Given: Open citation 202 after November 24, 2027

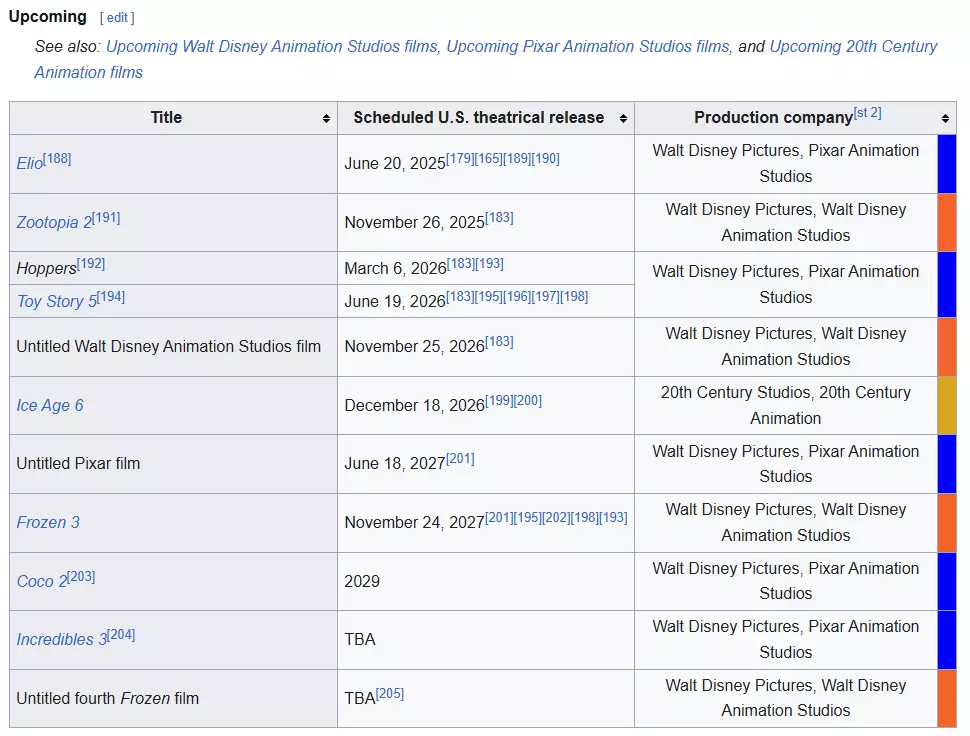Looking at the screenshot, I should 556,517.
